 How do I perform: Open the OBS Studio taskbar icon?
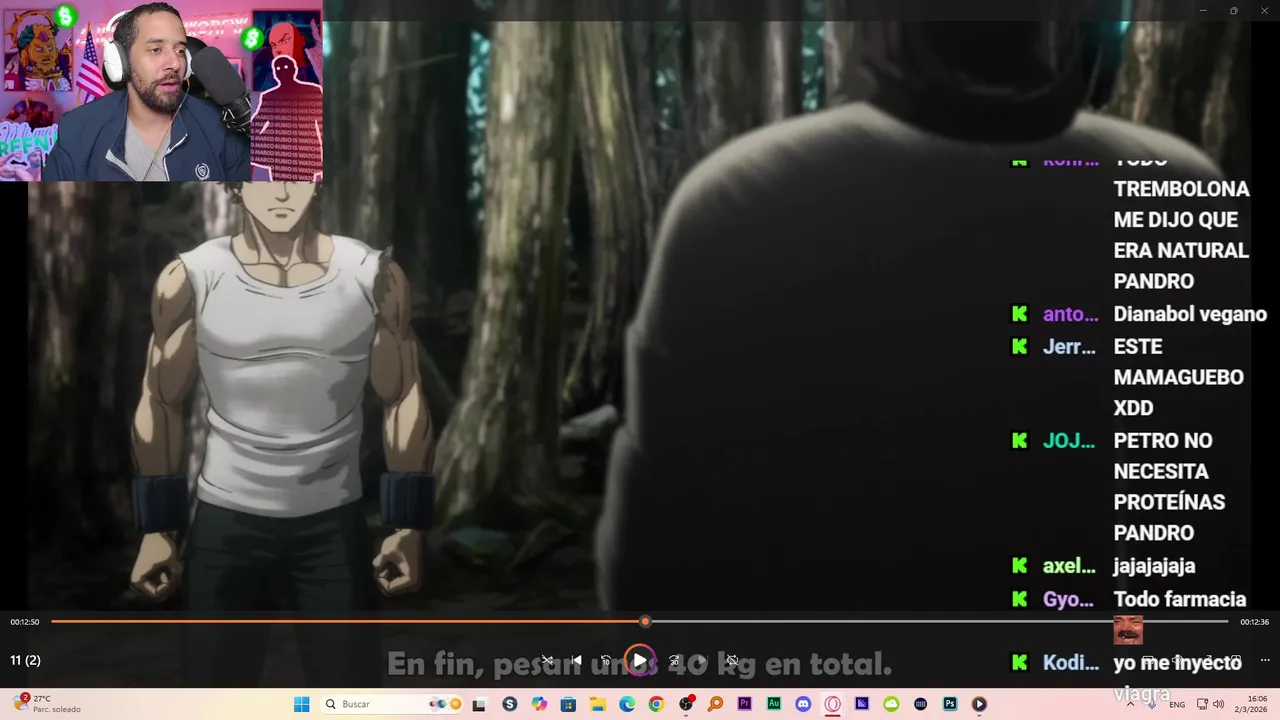tap(686, 704)
